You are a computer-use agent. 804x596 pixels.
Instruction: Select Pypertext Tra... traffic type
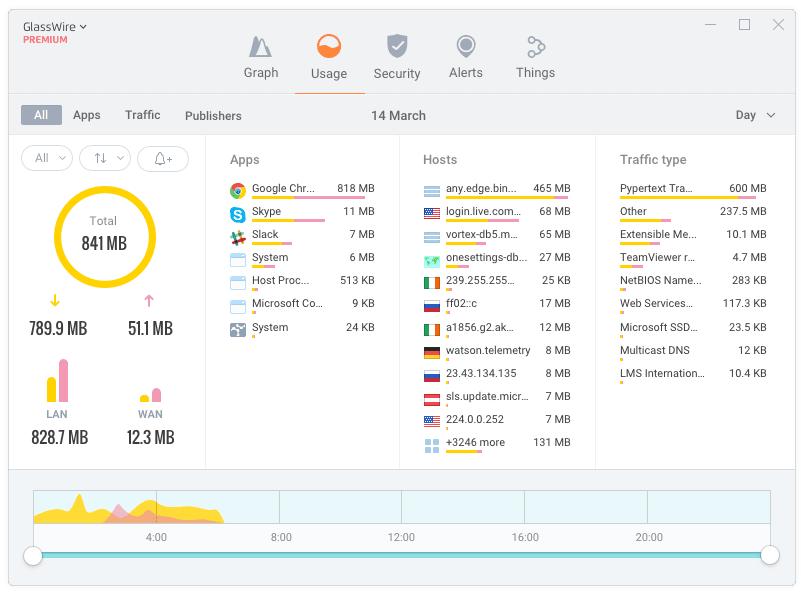(693, 191)
